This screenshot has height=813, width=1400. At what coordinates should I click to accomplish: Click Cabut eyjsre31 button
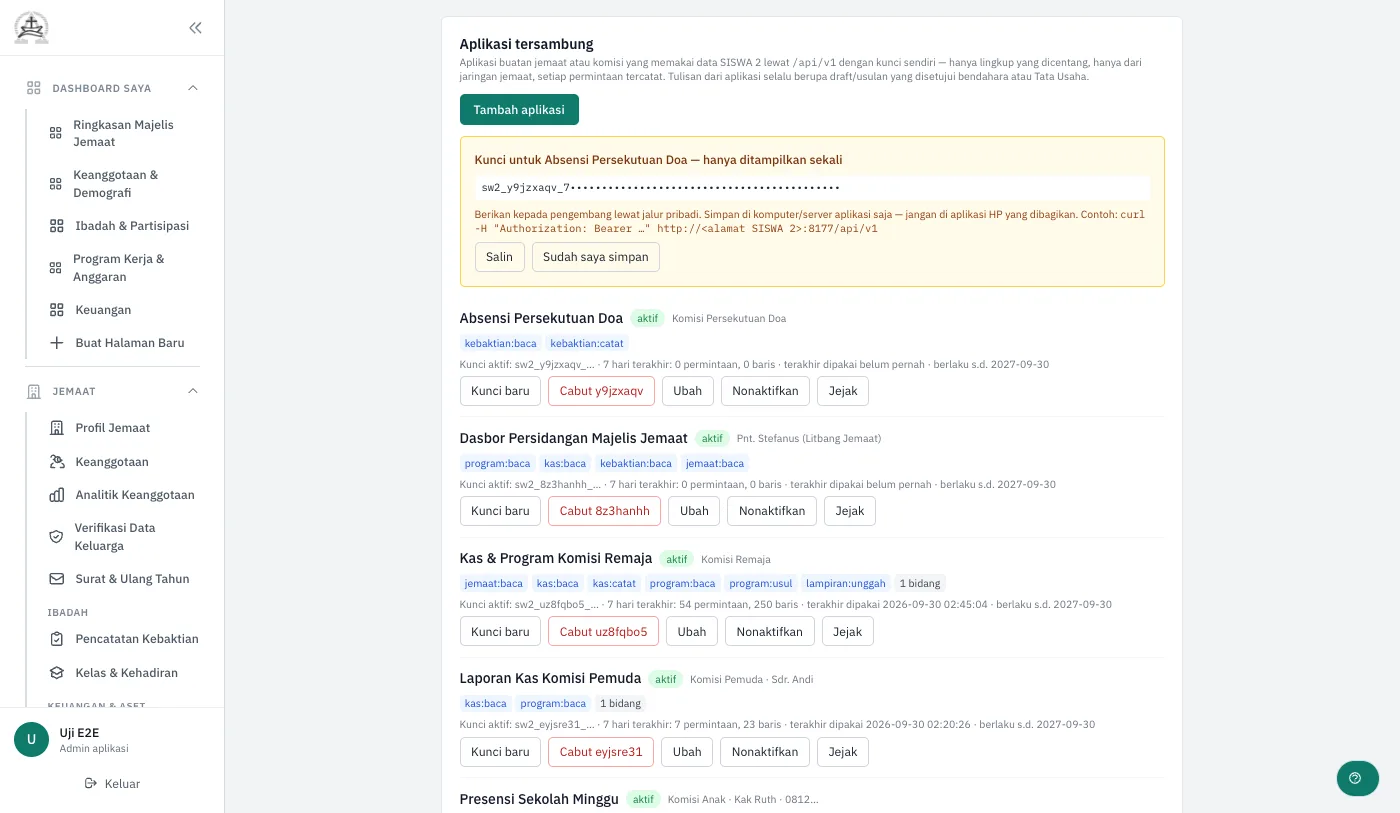click(601, 751)
